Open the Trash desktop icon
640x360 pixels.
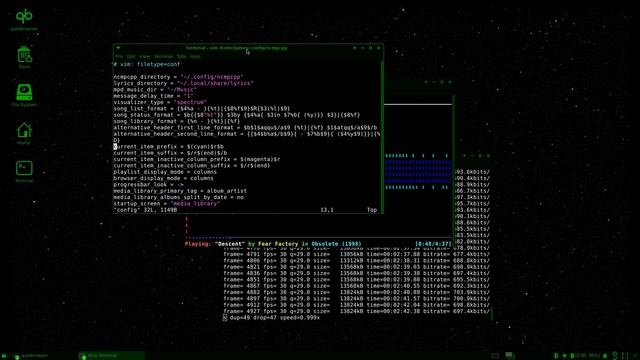click(24, 58)
